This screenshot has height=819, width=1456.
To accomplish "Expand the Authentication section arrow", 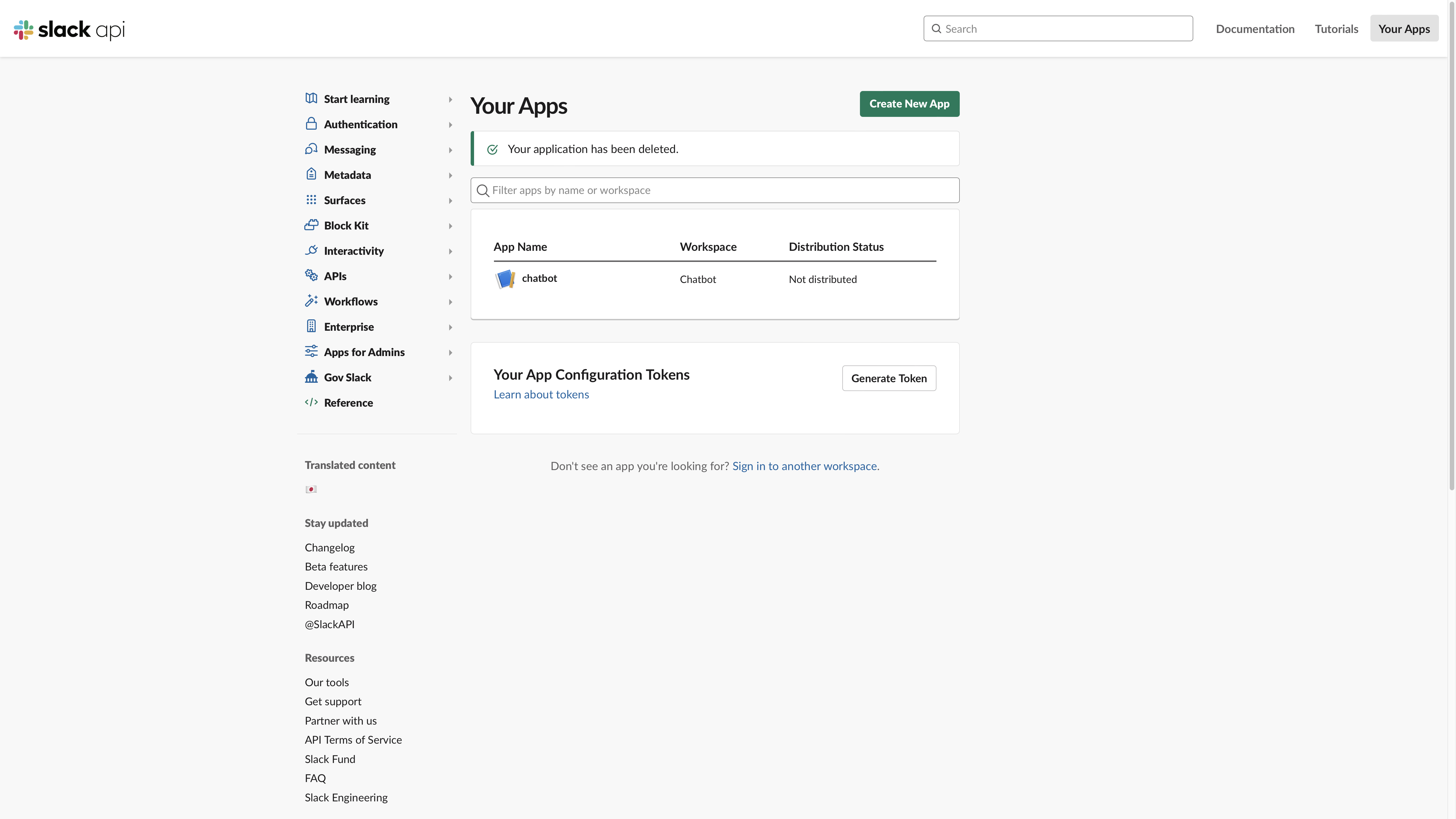I will [450, 125].
